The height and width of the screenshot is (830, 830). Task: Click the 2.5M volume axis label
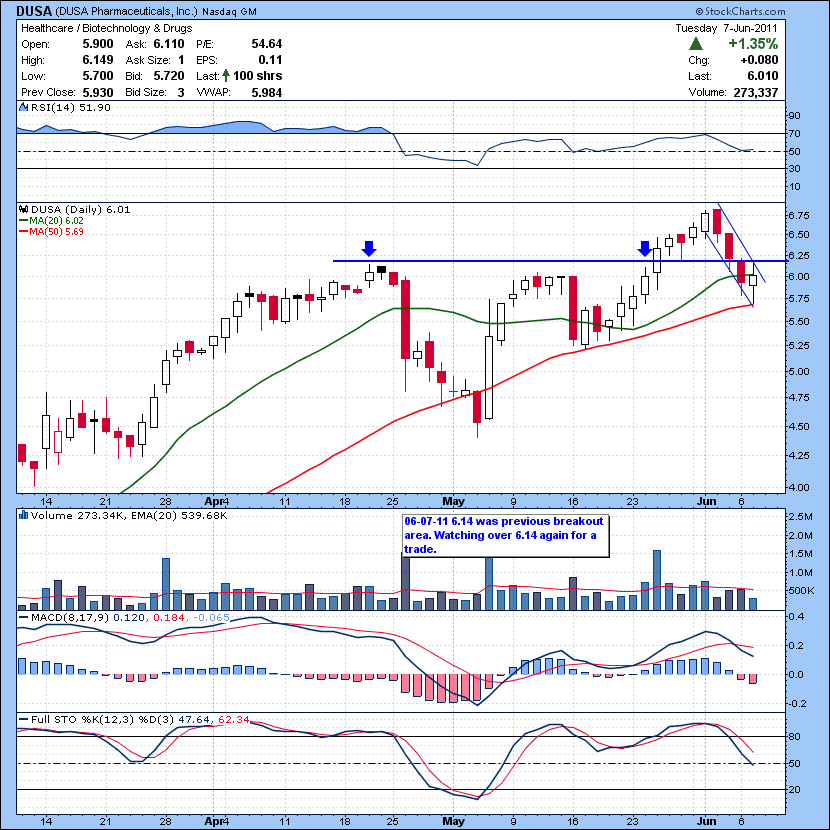[x=800, y=517]
